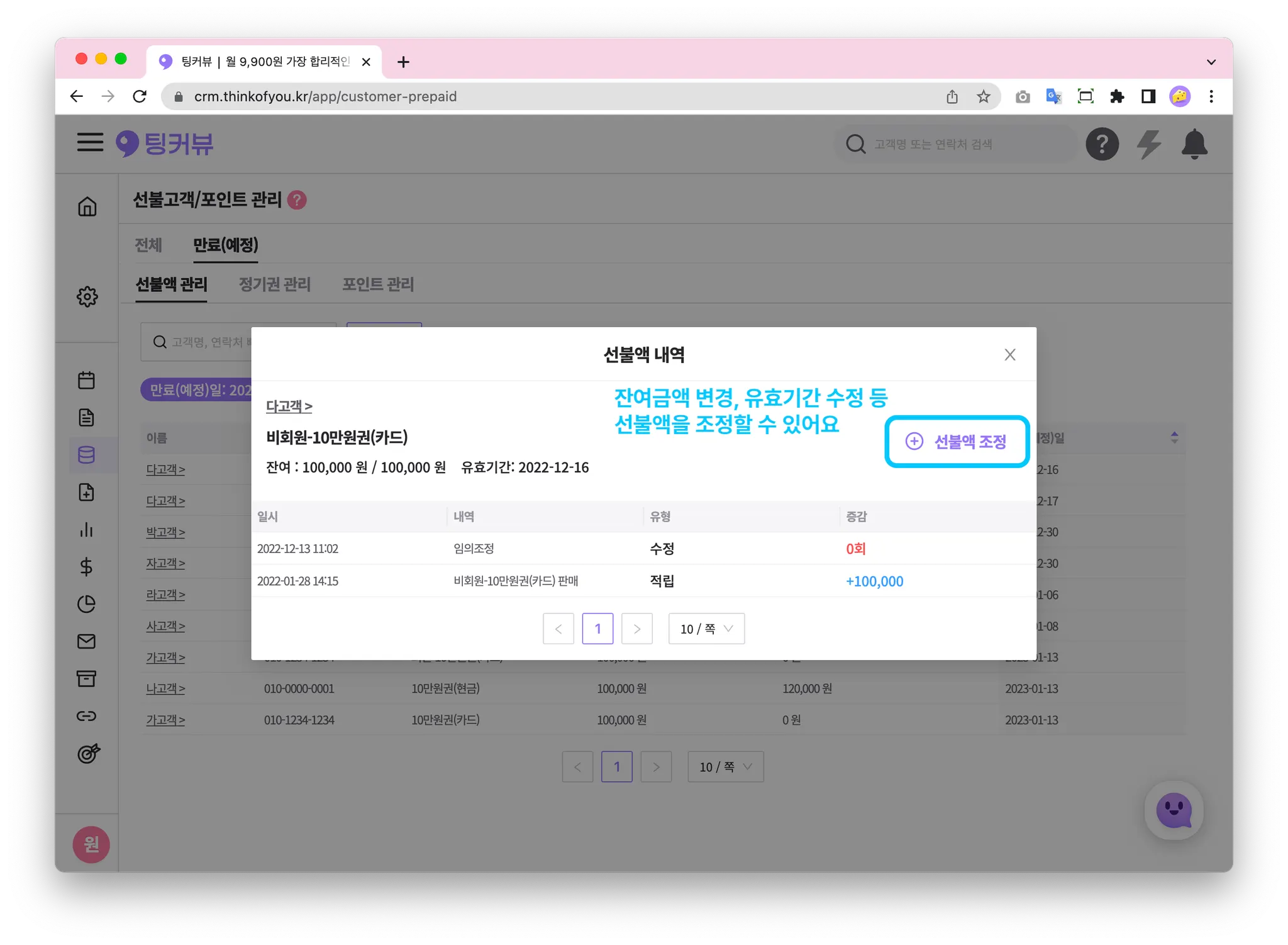Expand the Chrome tab search chevron
1288x945 pixels.
coord(1211,62)
